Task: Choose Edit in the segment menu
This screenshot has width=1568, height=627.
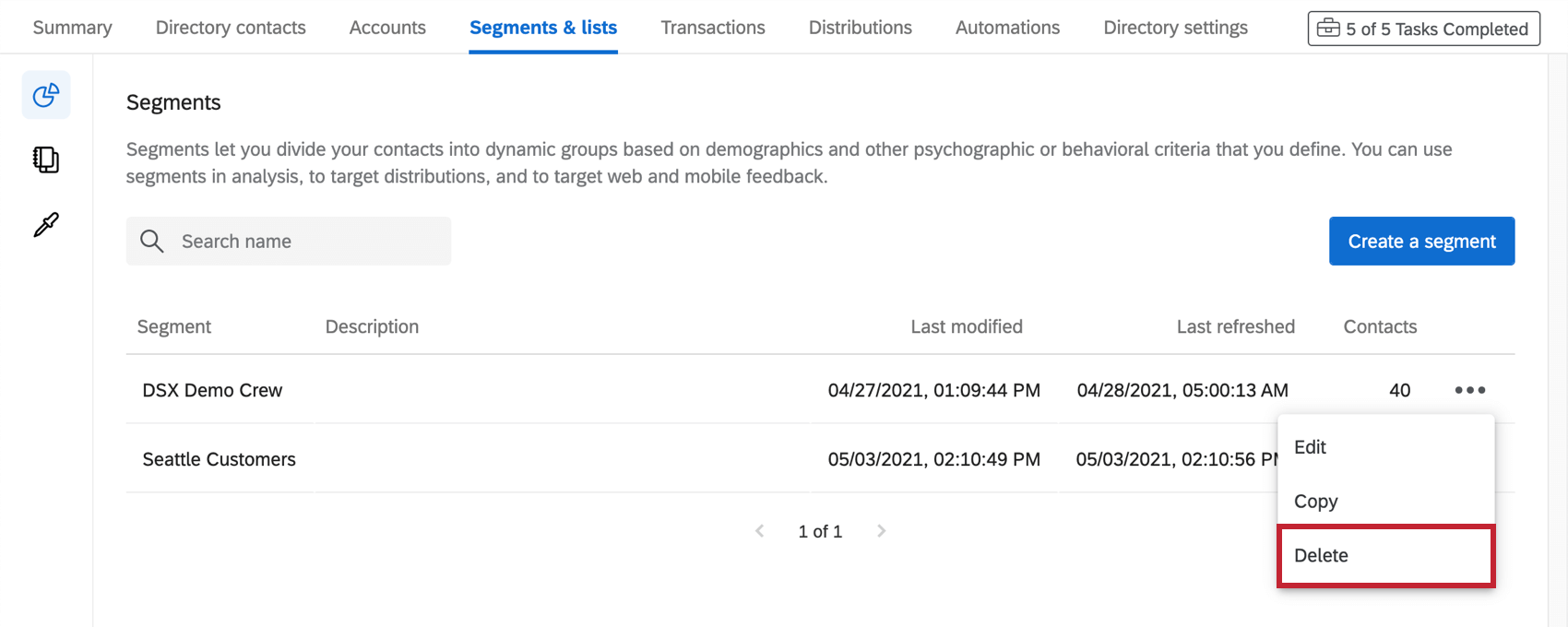Action: 1310,447
